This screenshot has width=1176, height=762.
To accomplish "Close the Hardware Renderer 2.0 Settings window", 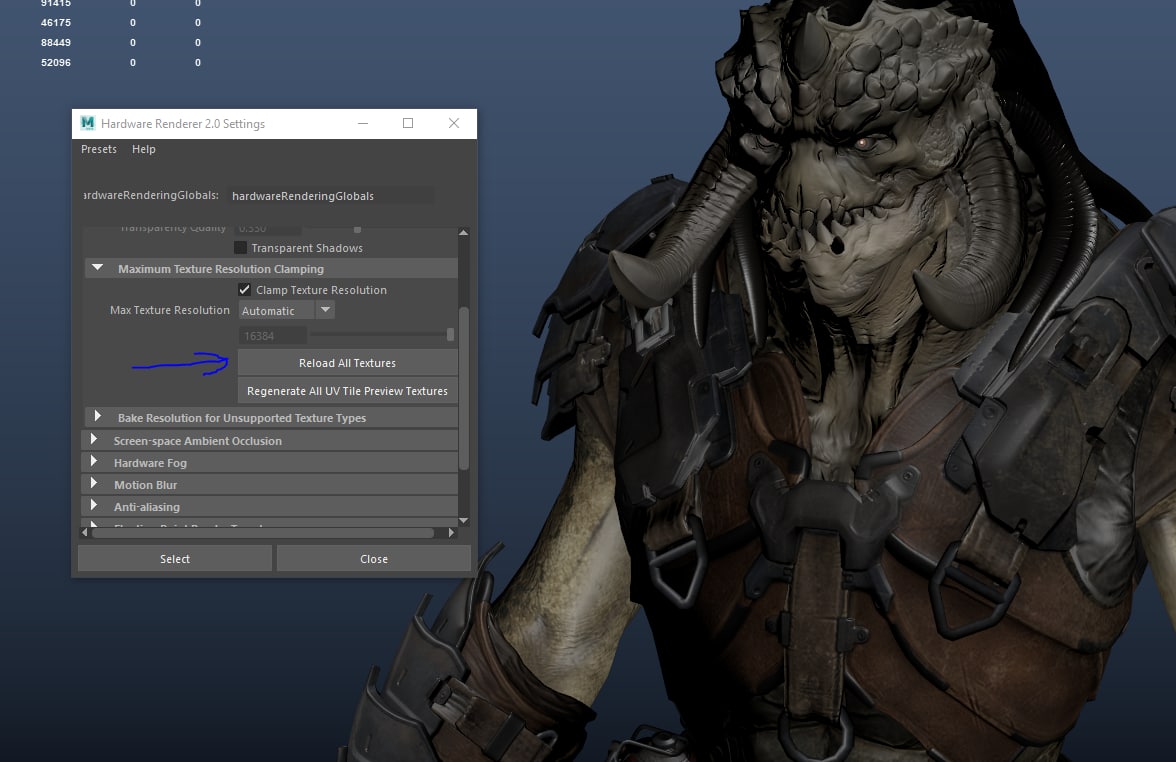I will coord(454,123).
